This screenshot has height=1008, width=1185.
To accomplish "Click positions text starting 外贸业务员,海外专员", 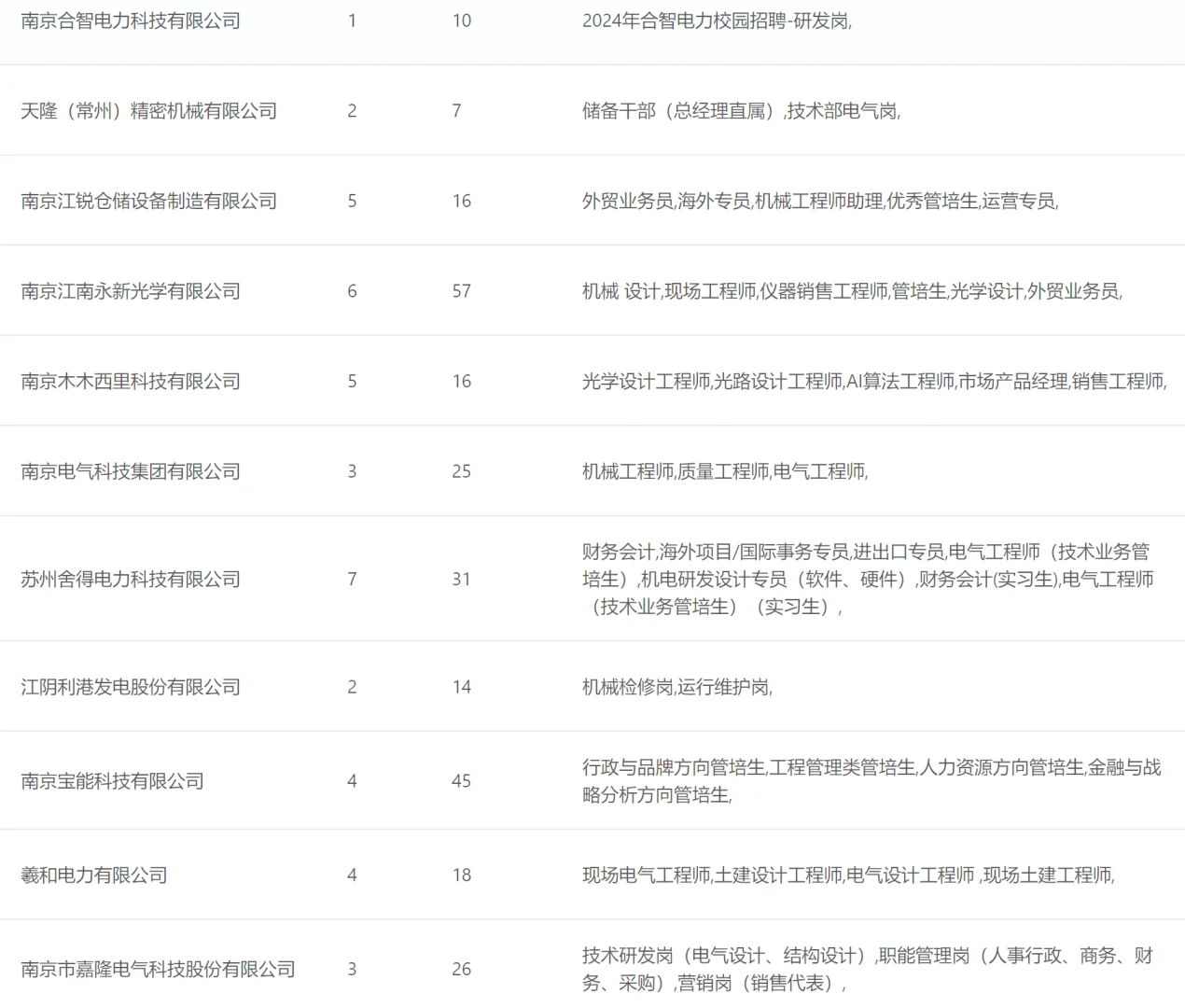I will 820,201.
